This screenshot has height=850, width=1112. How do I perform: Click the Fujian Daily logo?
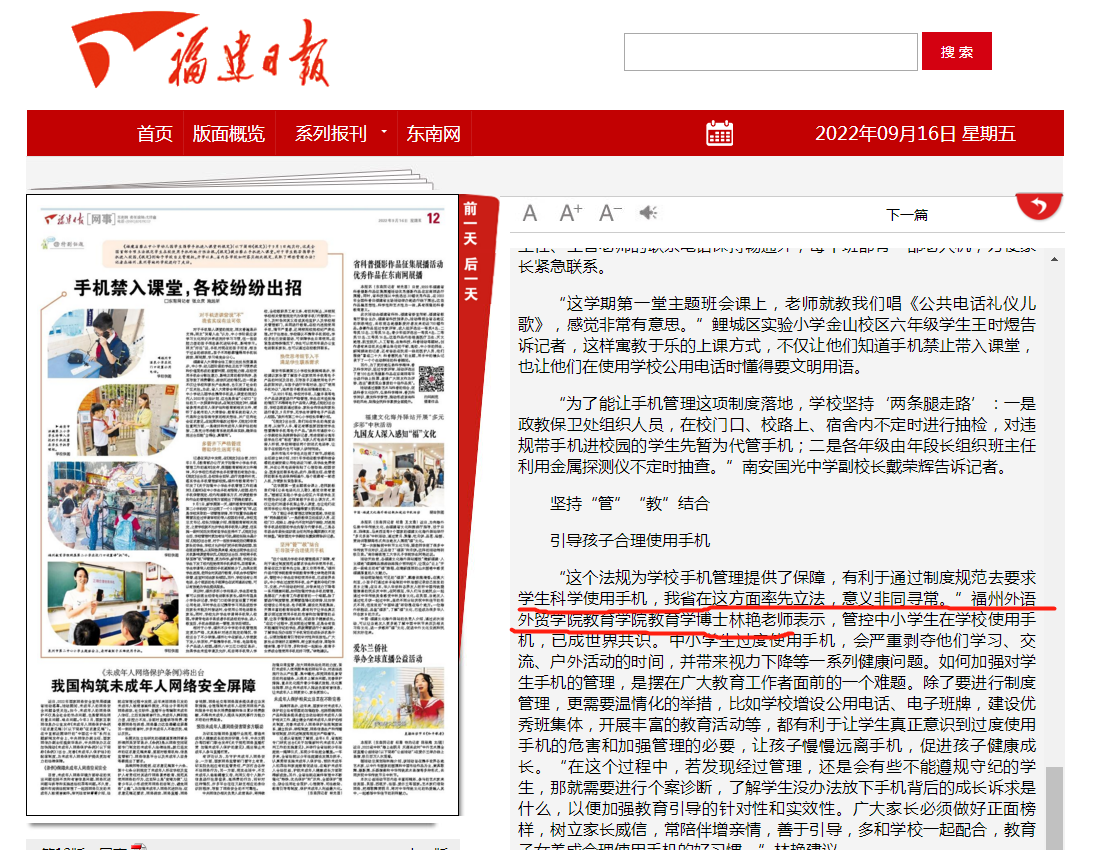(200, 50)
